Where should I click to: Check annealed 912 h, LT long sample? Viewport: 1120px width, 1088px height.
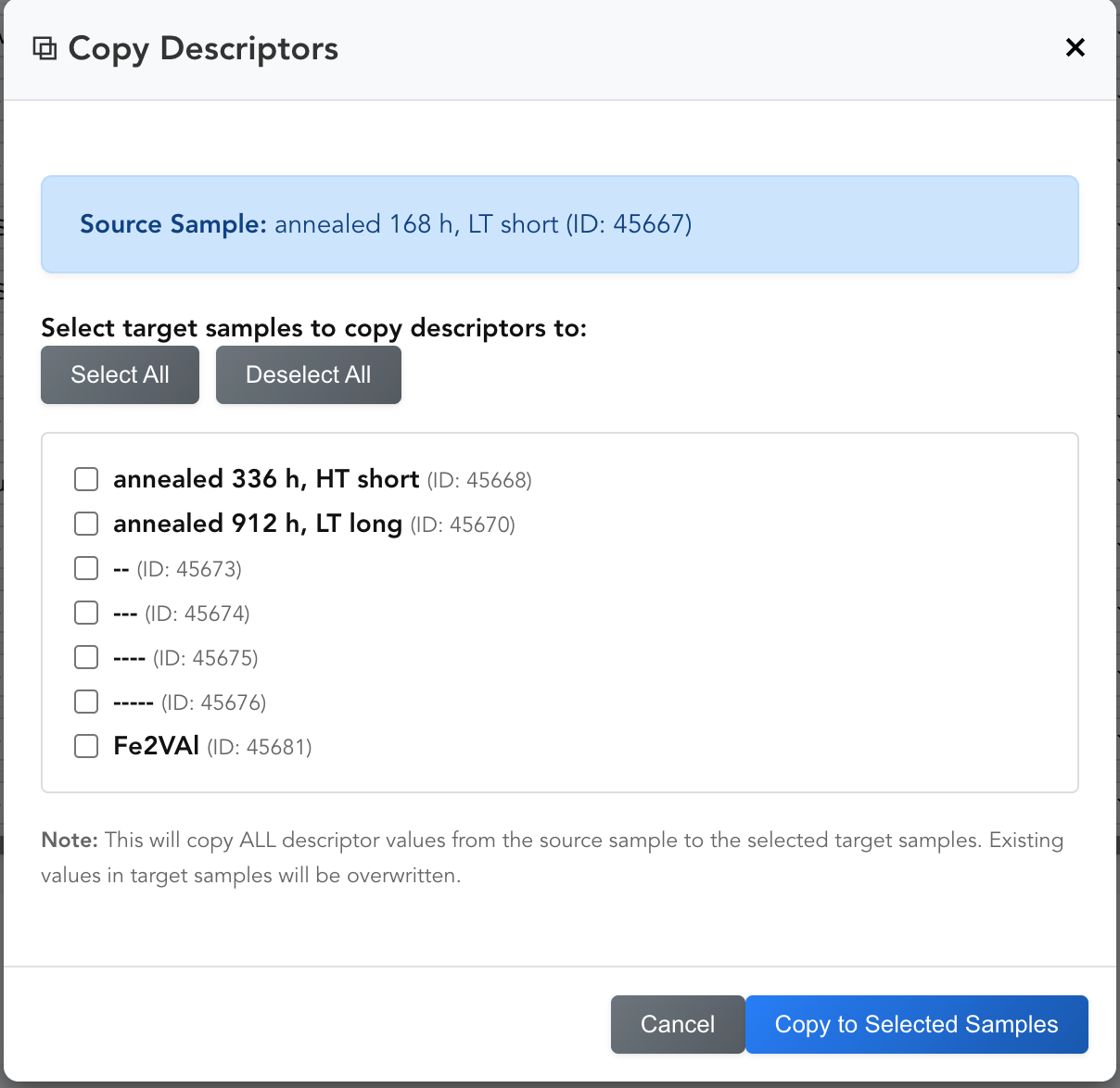86,524
